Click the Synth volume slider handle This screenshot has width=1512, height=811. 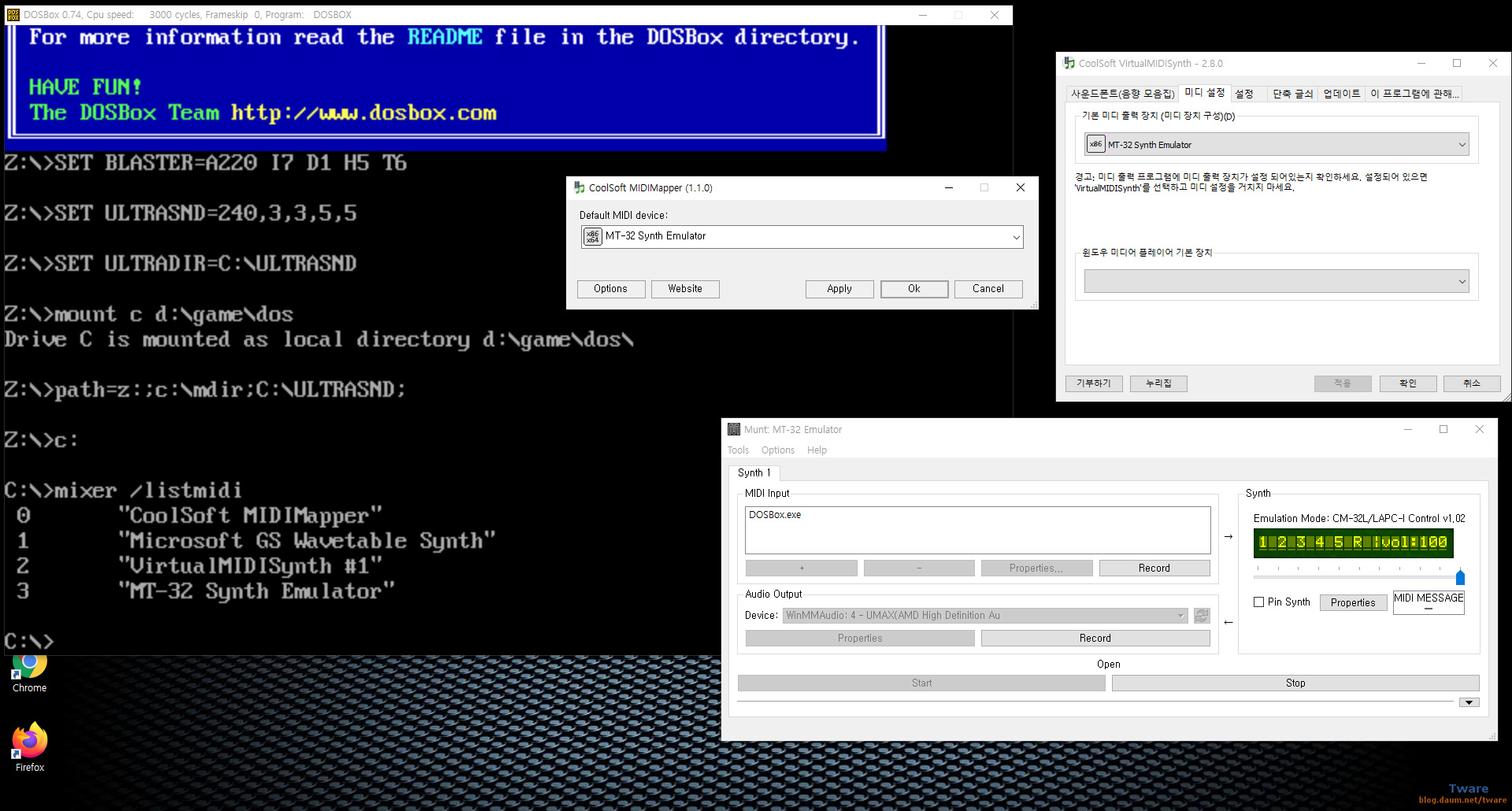click(1460, 578)
